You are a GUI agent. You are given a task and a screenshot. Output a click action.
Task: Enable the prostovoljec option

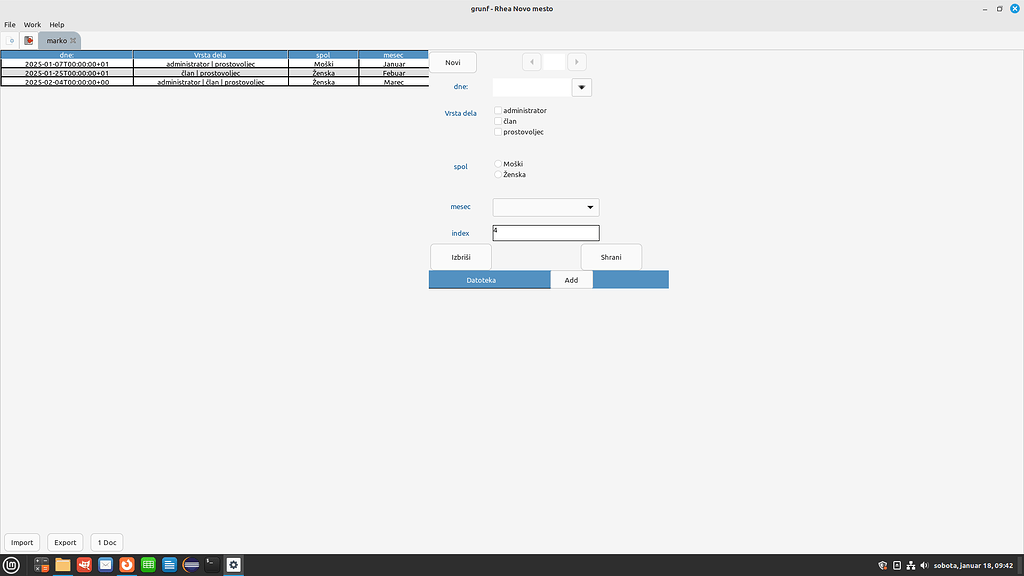pyautogui.click(x=497, y=131)
